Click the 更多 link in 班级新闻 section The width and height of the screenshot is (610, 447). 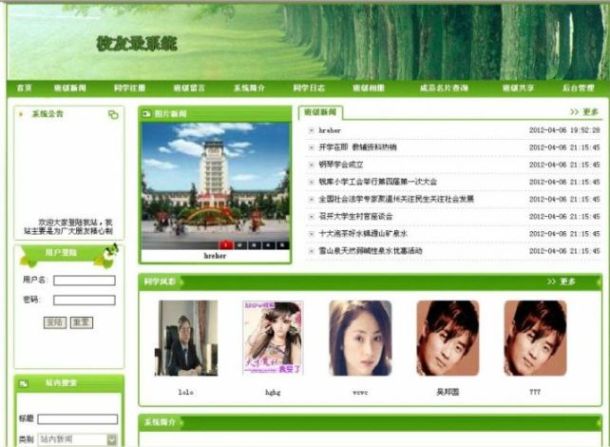584,113
